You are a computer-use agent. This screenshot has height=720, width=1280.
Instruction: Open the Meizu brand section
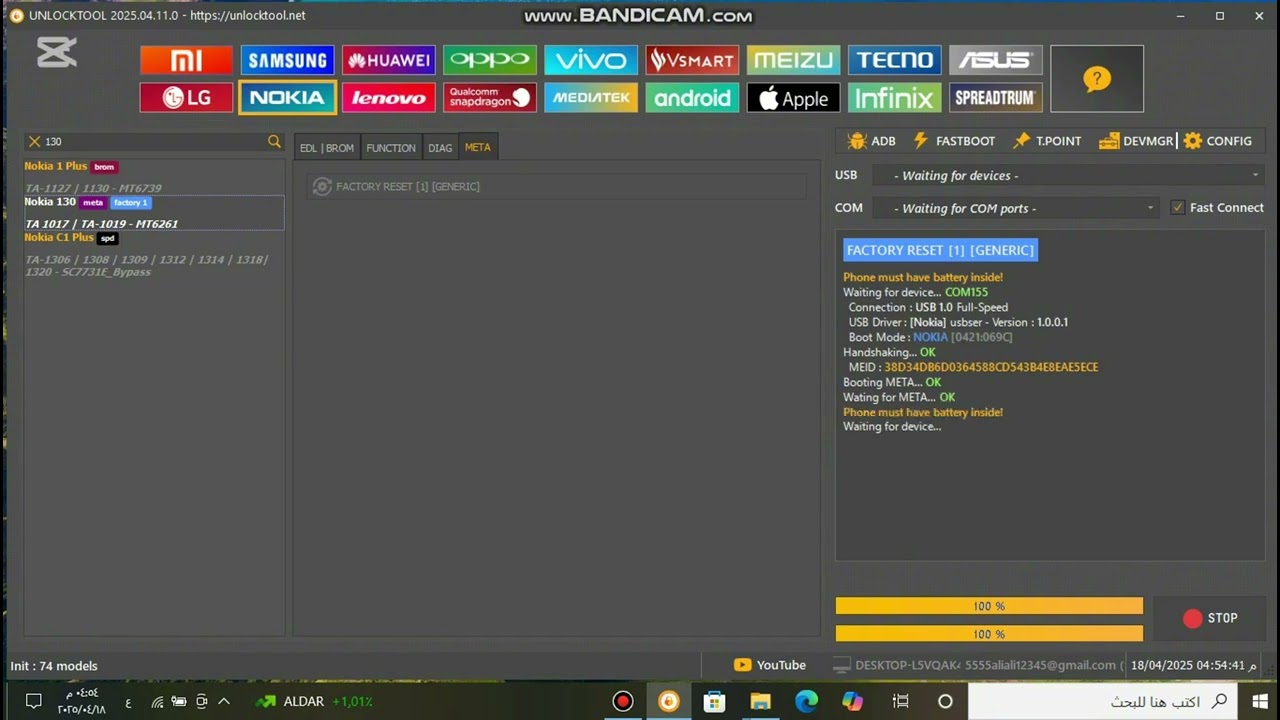[x=793, y=60]
